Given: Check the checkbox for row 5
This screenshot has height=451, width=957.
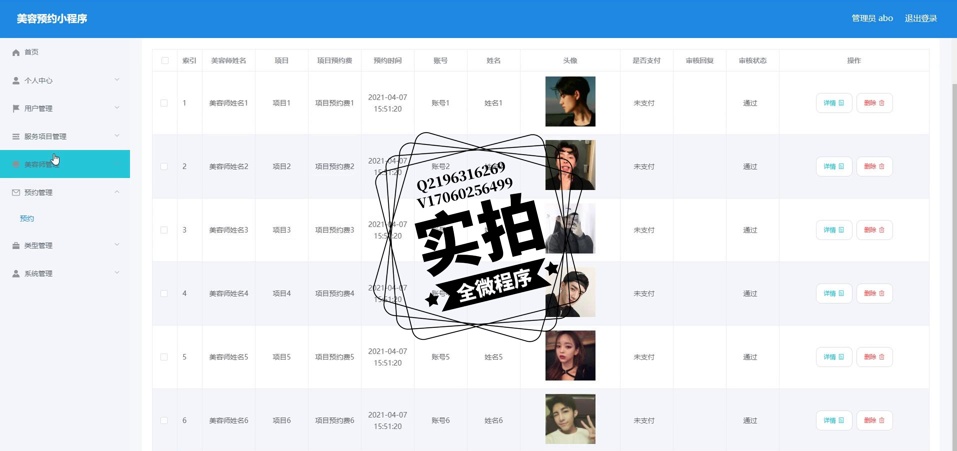Looking at the screenshot, I should click(164, 357).
